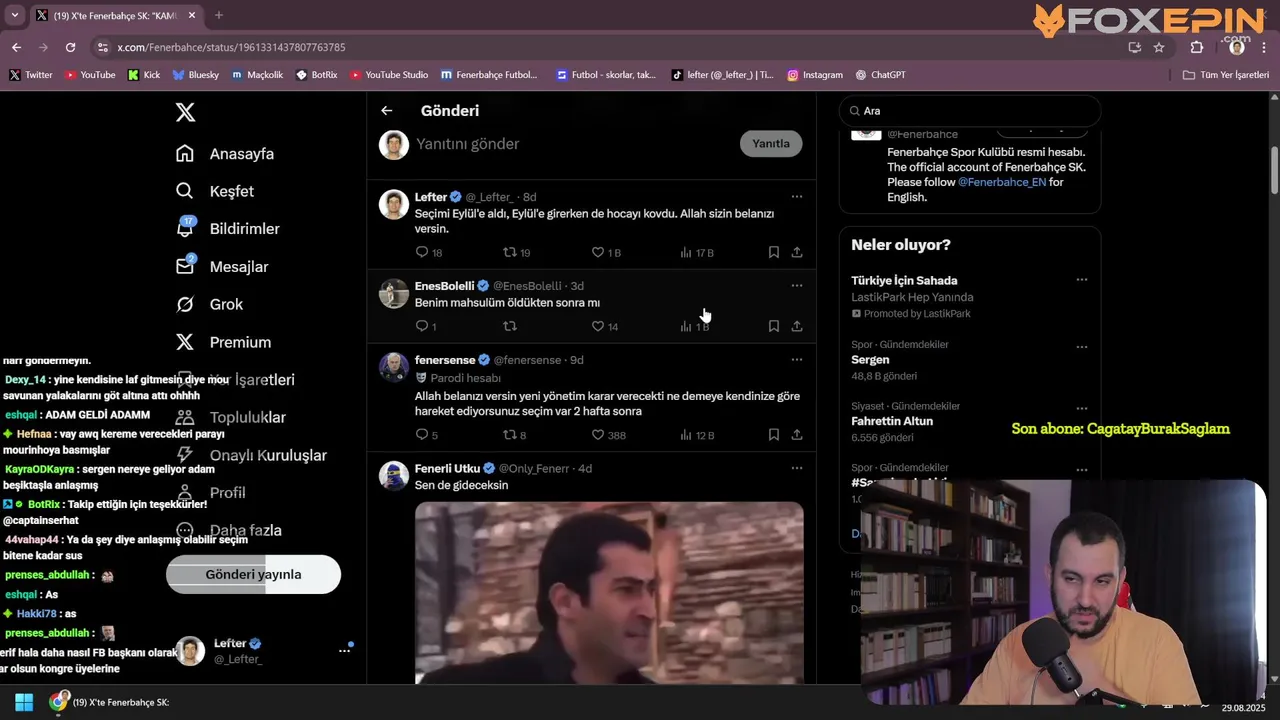This screenshot has width=1280, height=720.
Task: Open Keşfet explore page
Action: [215, 191]
